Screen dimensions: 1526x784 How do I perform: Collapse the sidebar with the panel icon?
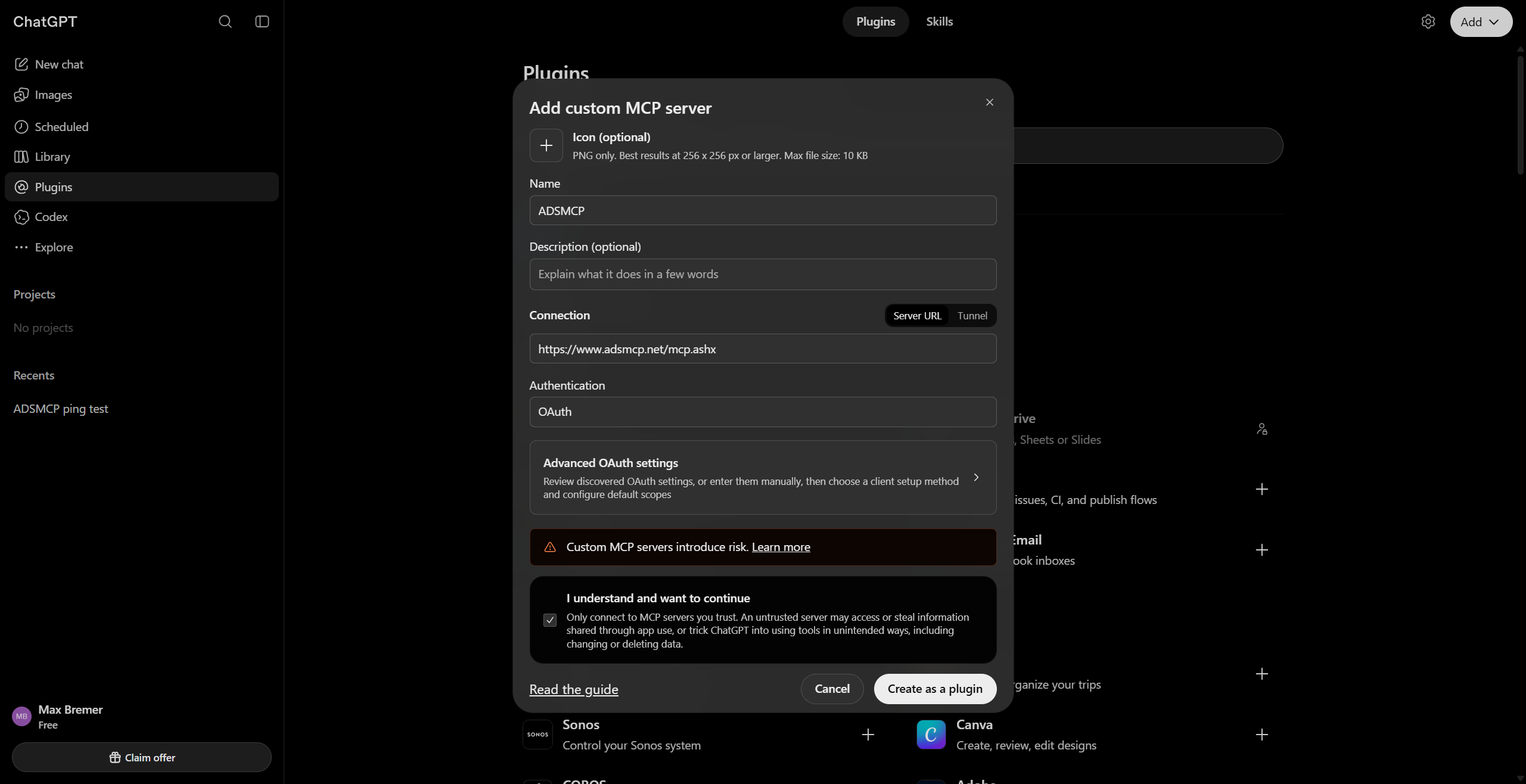[x=262, y=21]
